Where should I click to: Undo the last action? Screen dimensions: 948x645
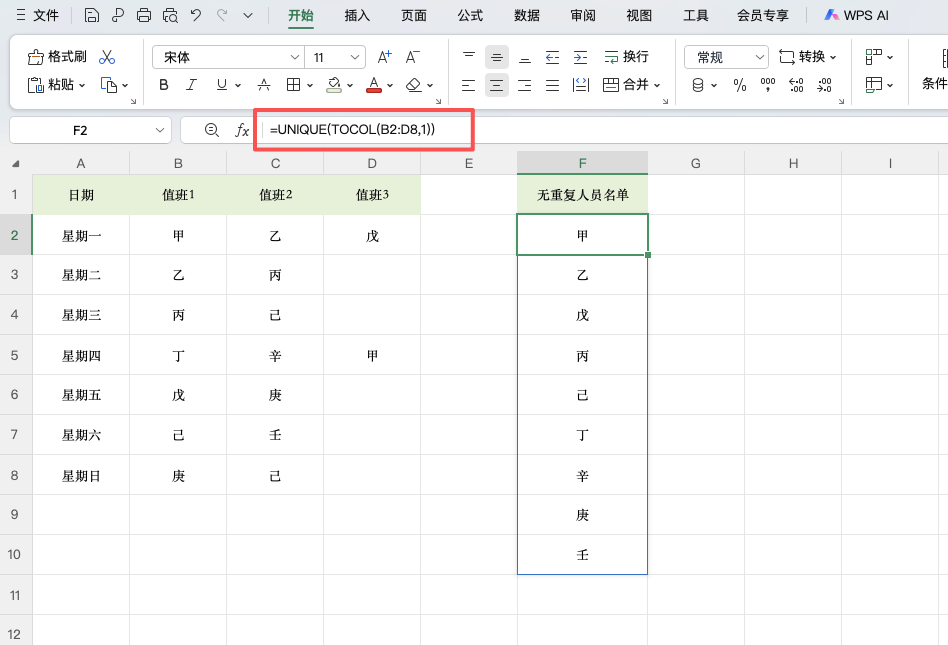pyautogui.click(x=196, y=15)
